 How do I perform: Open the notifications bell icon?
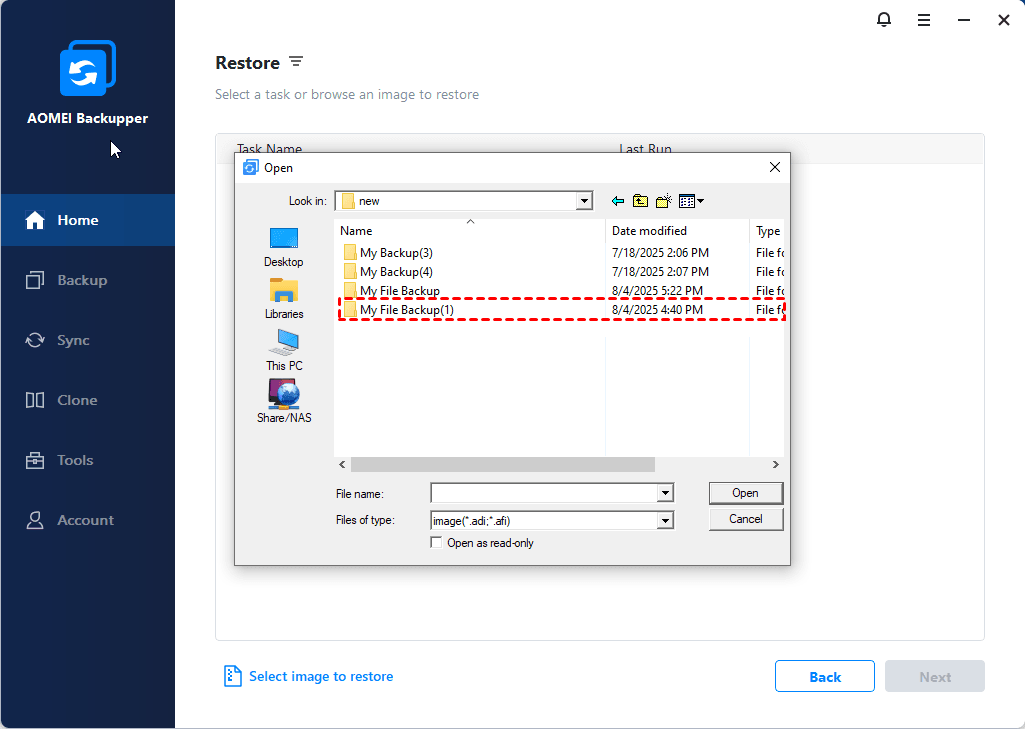884,20
